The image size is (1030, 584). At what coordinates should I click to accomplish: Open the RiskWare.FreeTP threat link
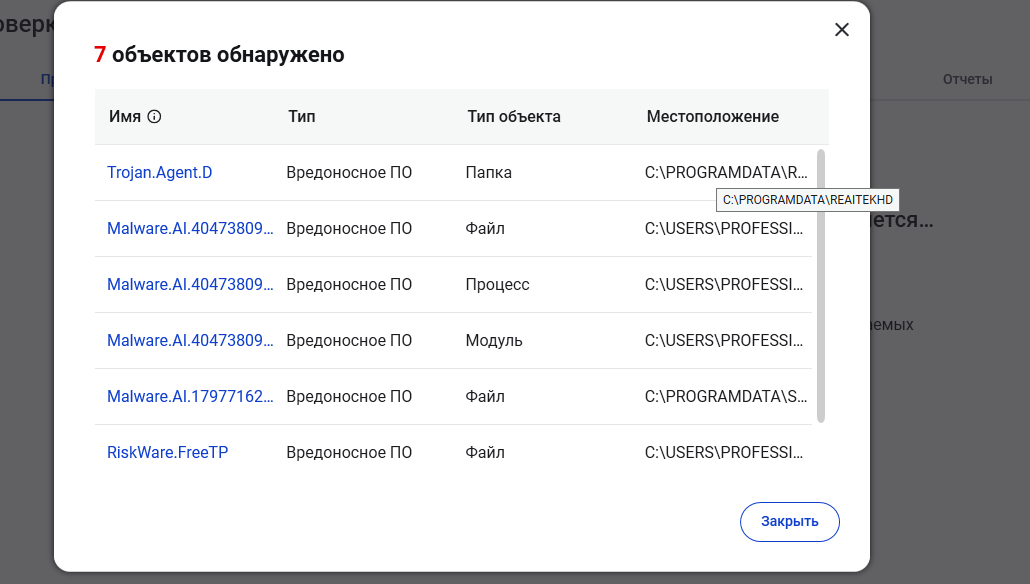[168, 452]
